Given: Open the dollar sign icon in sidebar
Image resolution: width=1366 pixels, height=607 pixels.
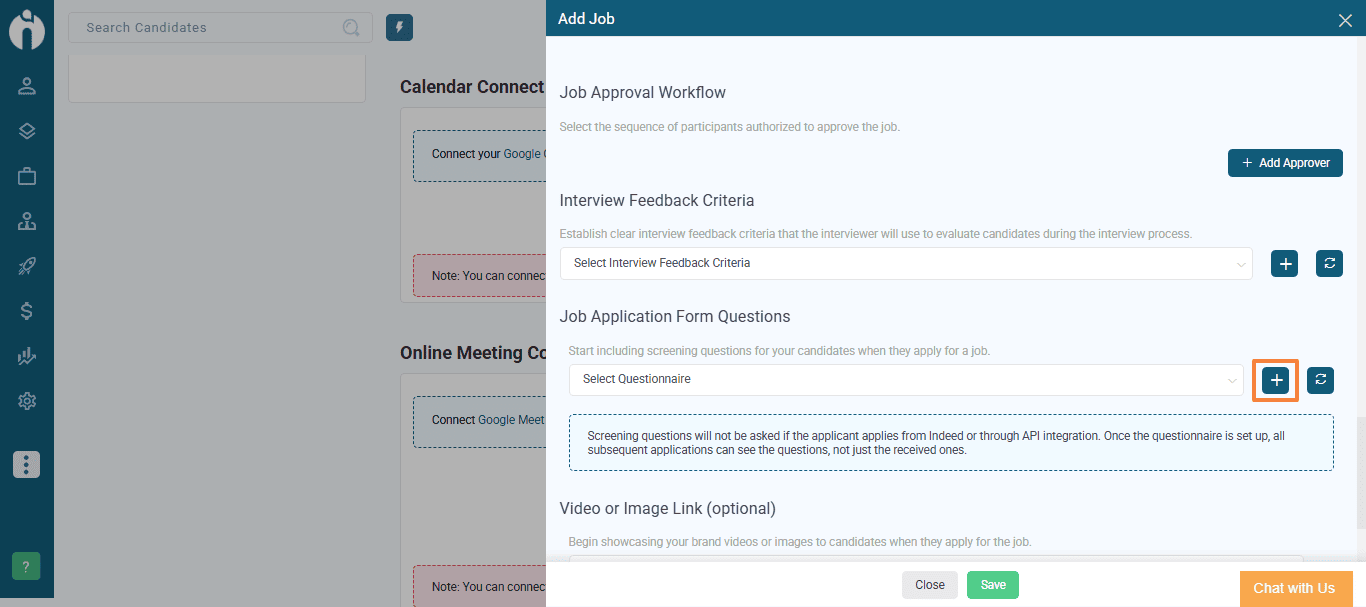Looking at the screenshot, I should click(x=27, y=311).
